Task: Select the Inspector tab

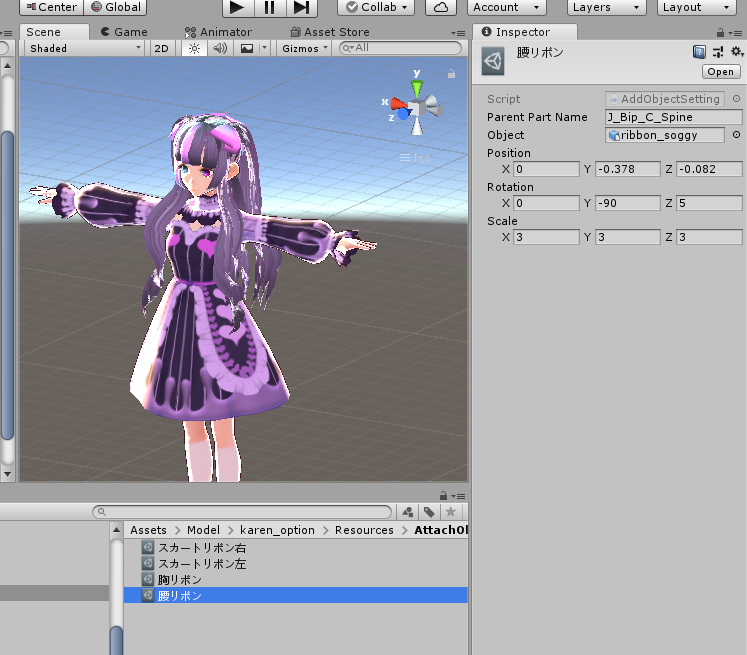Action: coord(525,32)
